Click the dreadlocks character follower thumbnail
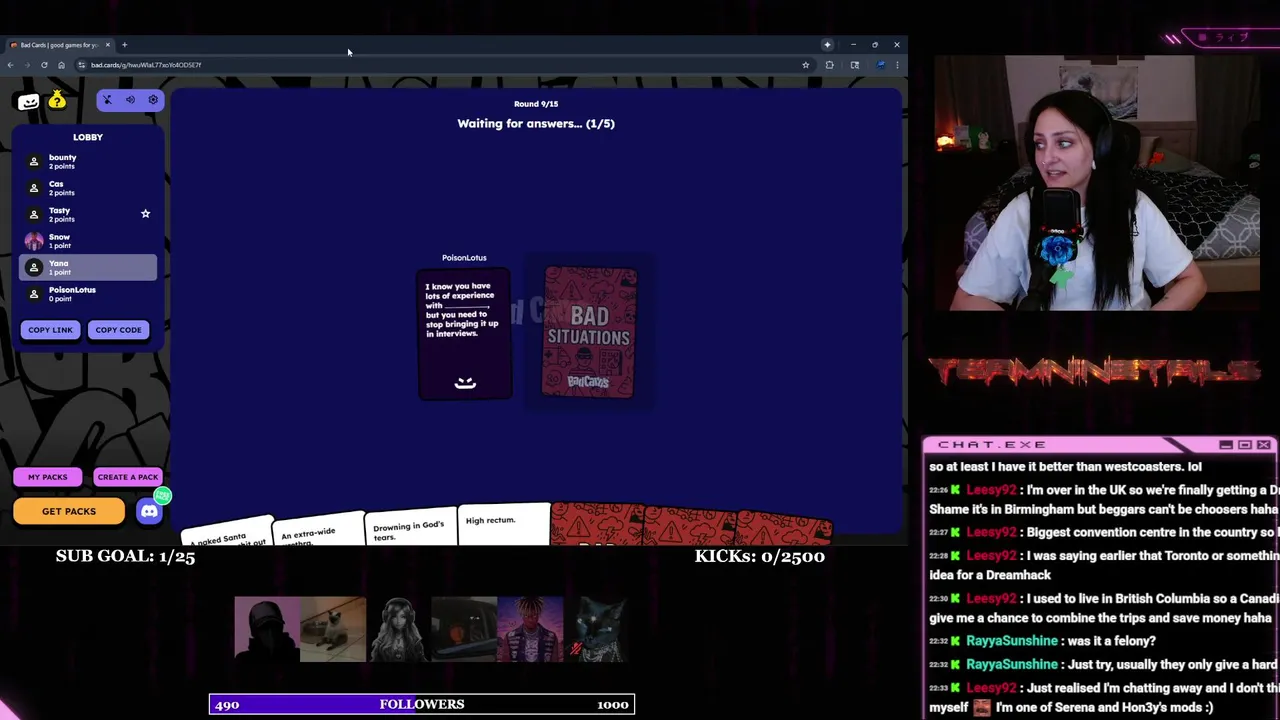The image size is (1280, 720). click(x=530, y=629)
